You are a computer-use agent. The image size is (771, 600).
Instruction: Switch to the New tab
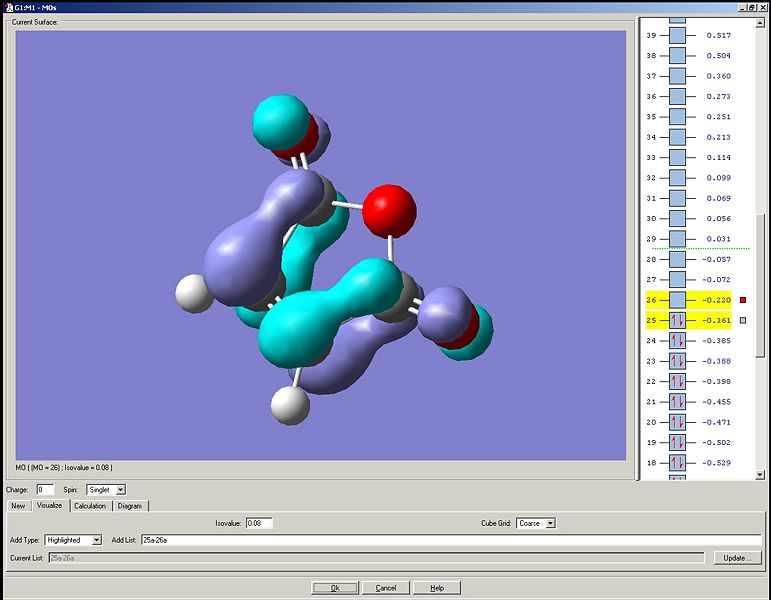(x=18, y=506)
